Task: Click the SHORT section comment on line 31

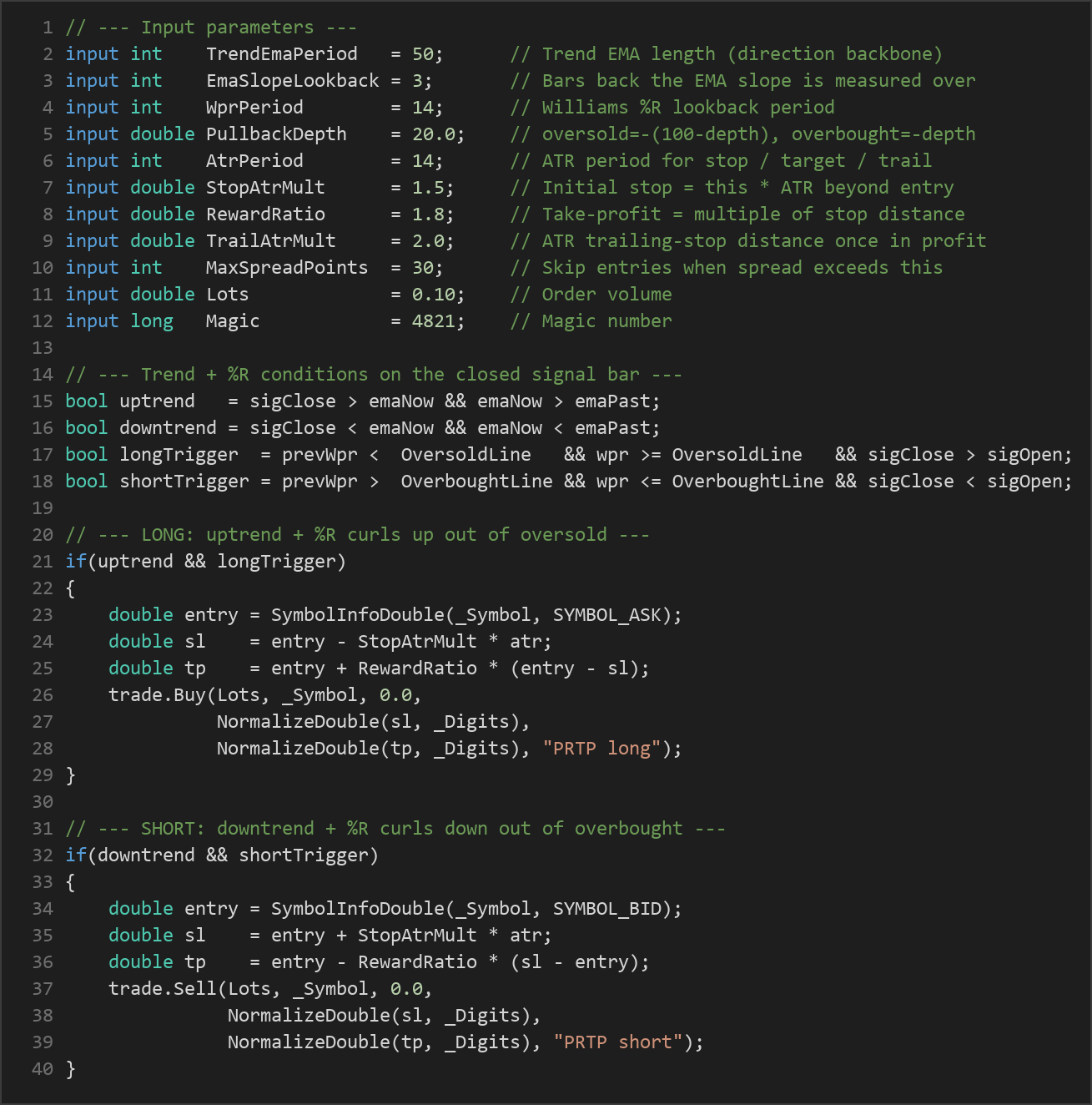Action: [395, 829]
